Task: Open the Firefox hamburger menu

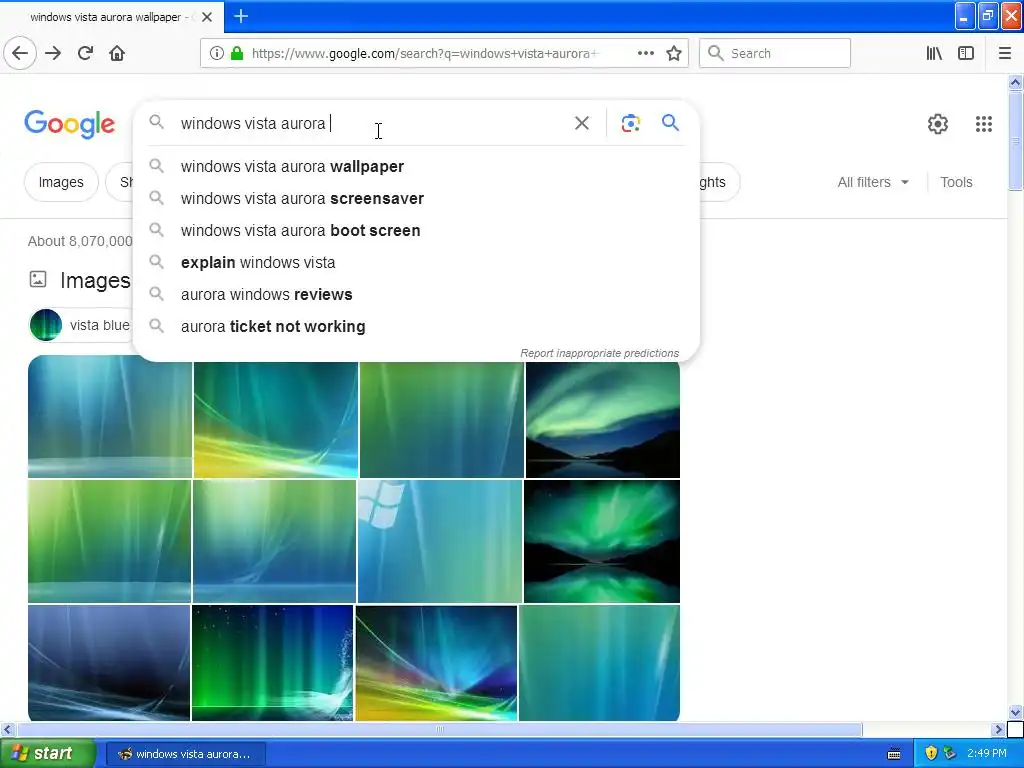Action: coord(1004,54)
